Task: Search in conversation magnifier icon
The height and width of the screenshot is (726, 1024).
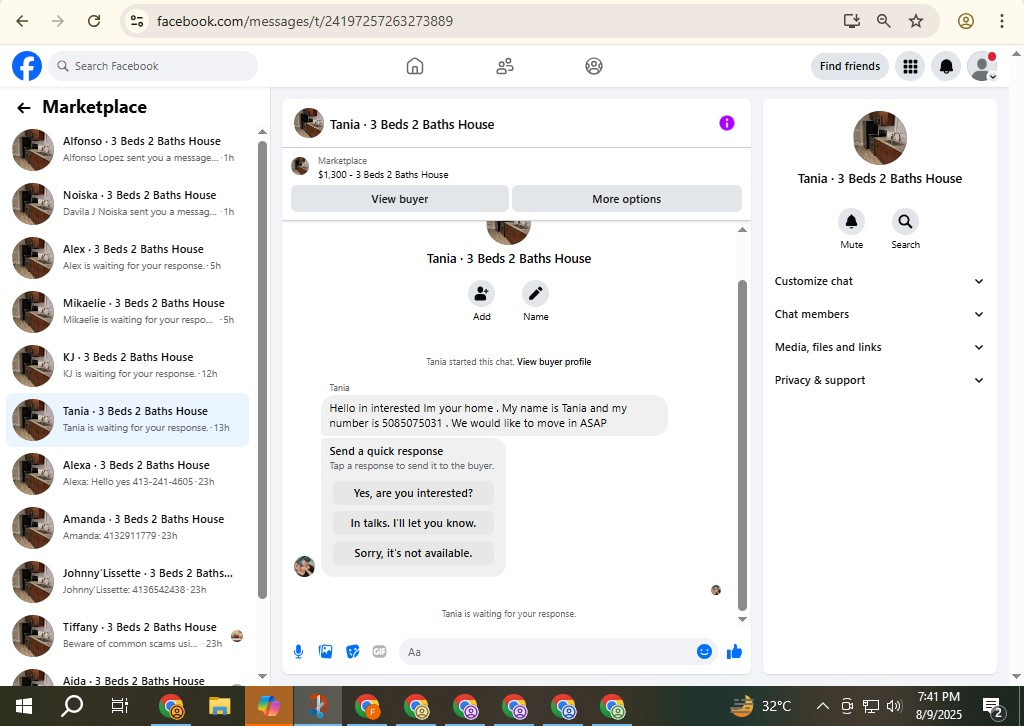Action: [x=905, y=222]
